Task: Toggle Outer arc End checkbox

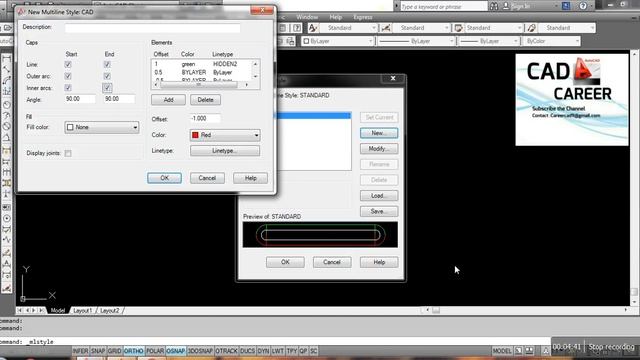Action: pyautogui.click(x=107, y=76)
